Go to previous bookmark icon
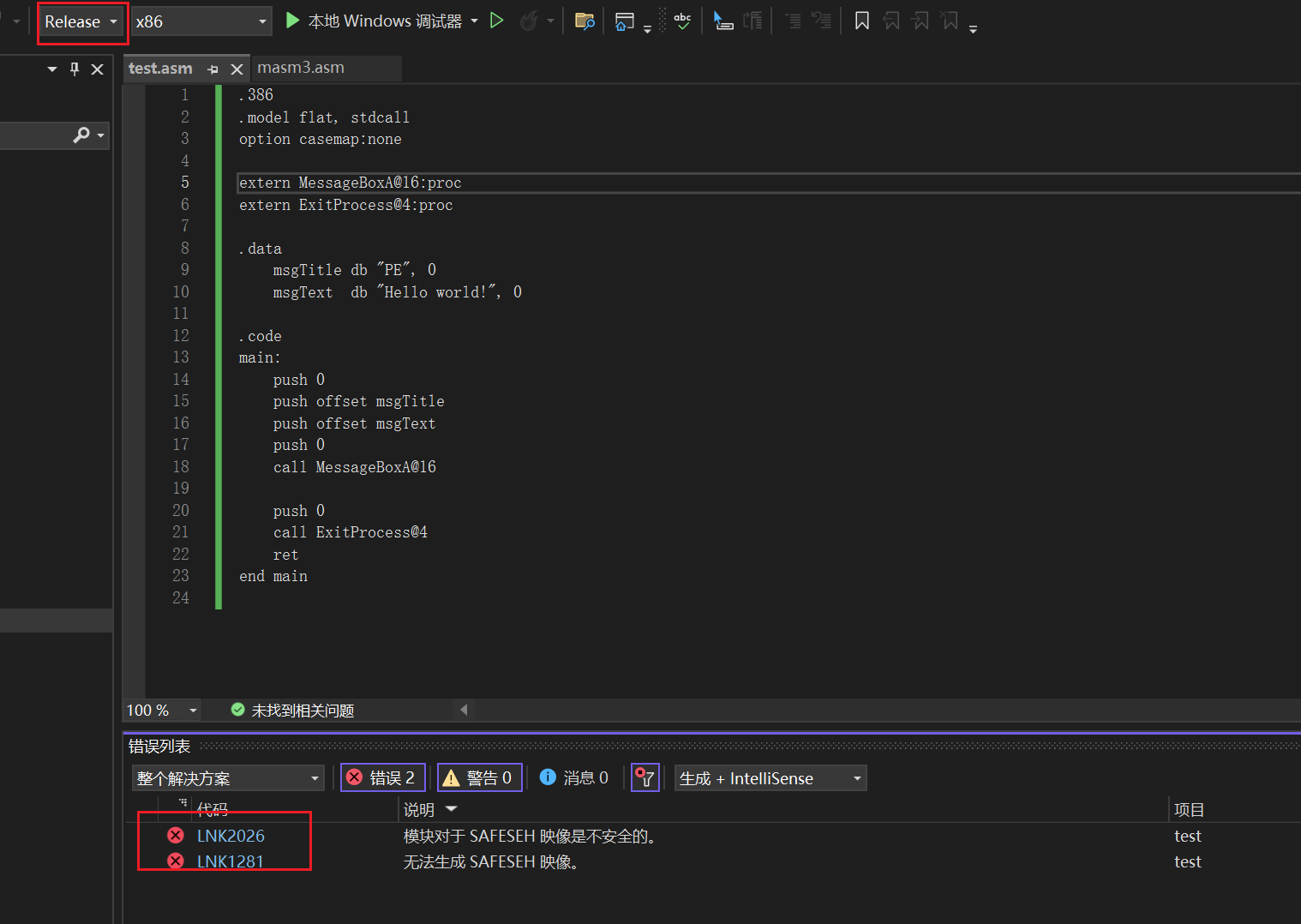1301x924 pixels. click(x=891, y=21)
